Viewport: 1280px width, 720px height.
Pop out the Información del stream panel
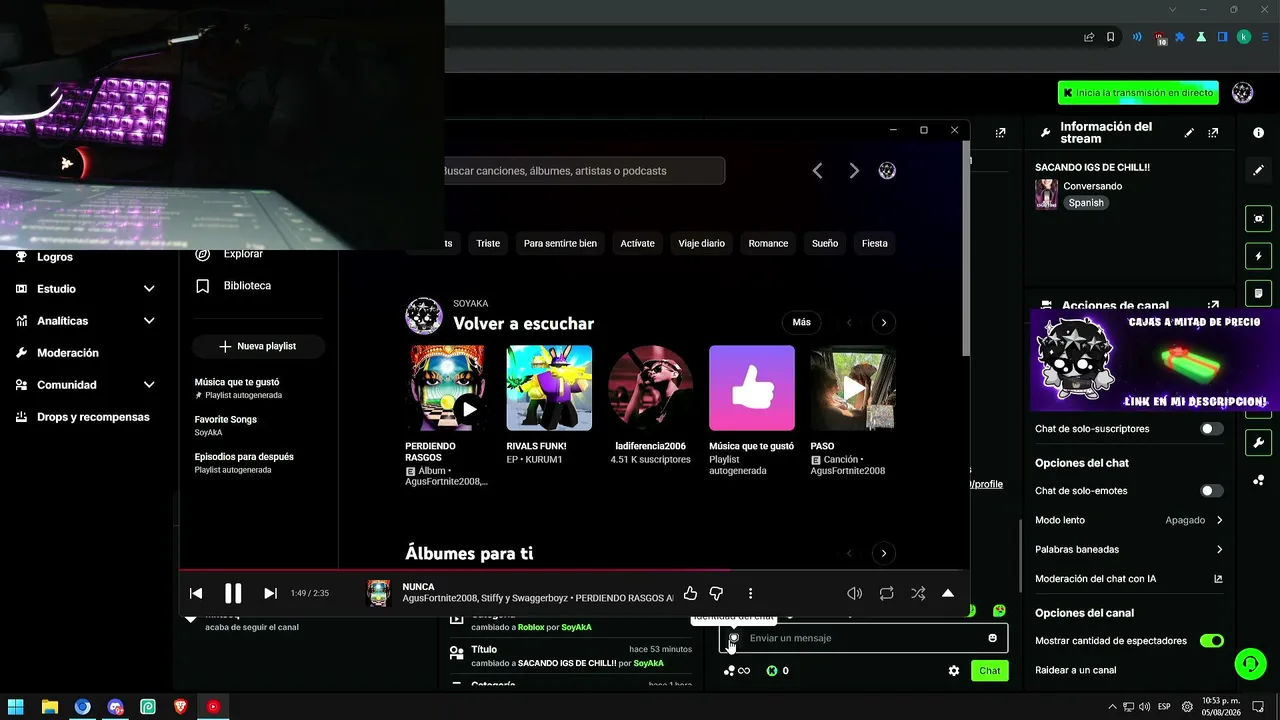tap(1213, 132)
